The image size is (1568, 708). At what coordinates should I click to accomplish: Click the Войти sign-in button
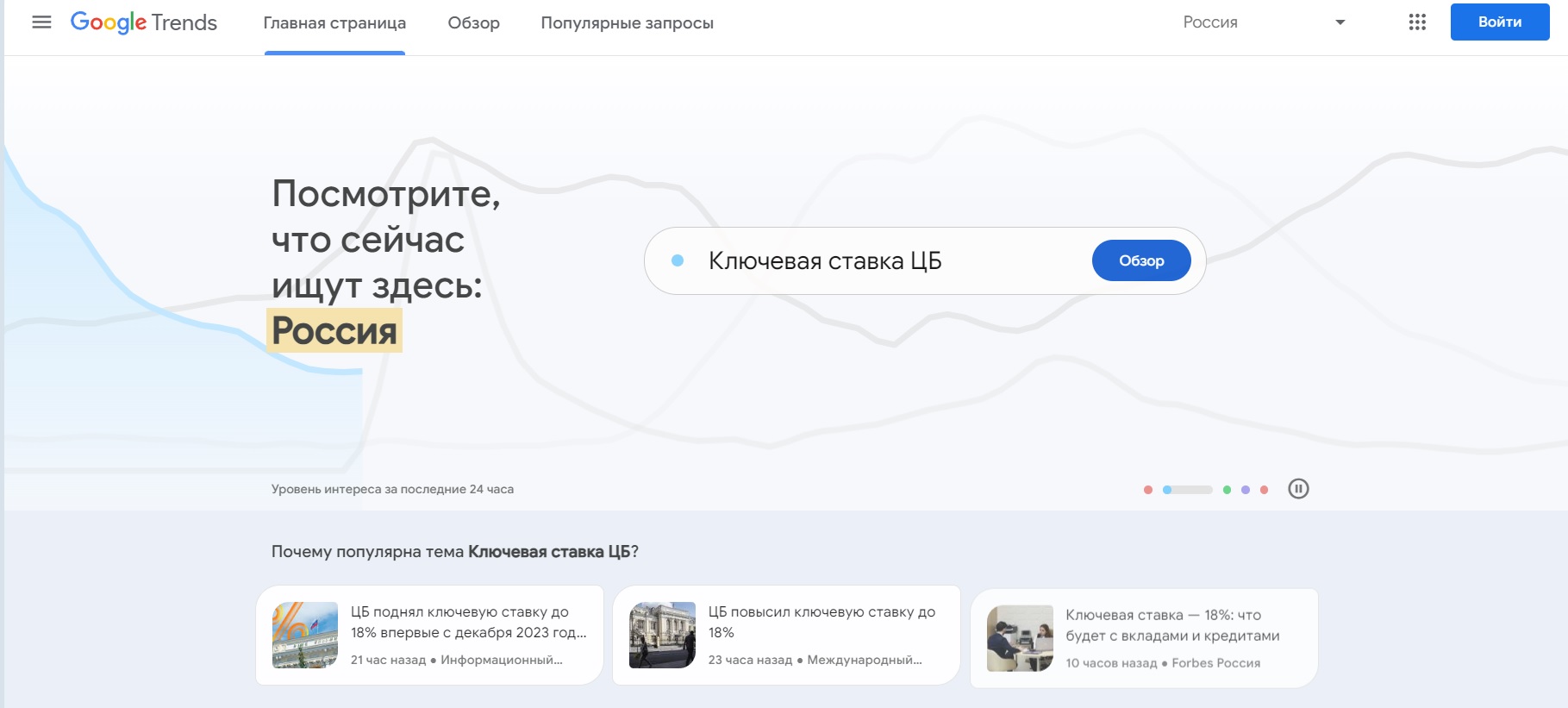coord(1500,22)
